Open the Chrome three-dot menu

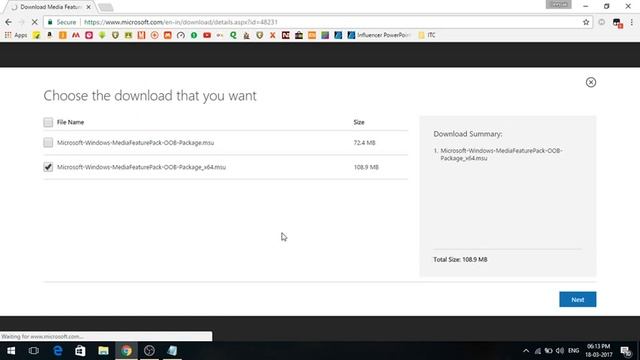pyautogui.click(x=631, y=22)
